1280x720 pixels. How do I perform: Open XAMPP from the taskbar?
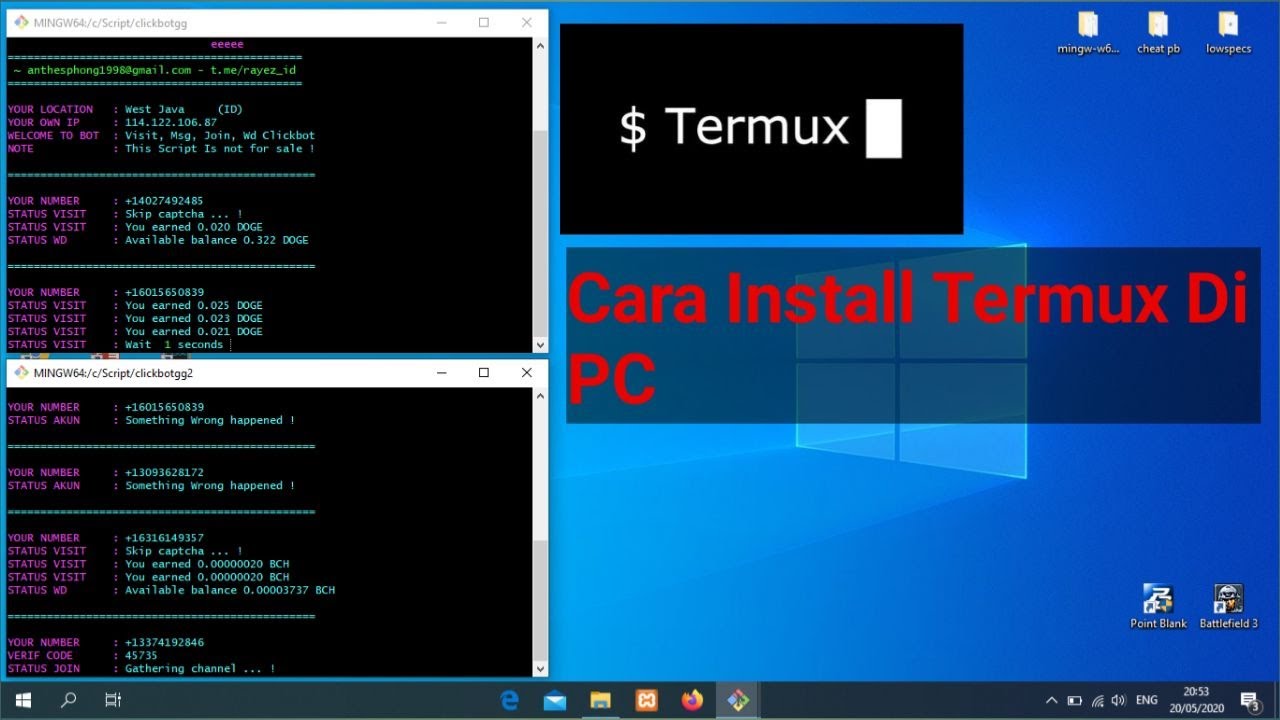[646, 701]
